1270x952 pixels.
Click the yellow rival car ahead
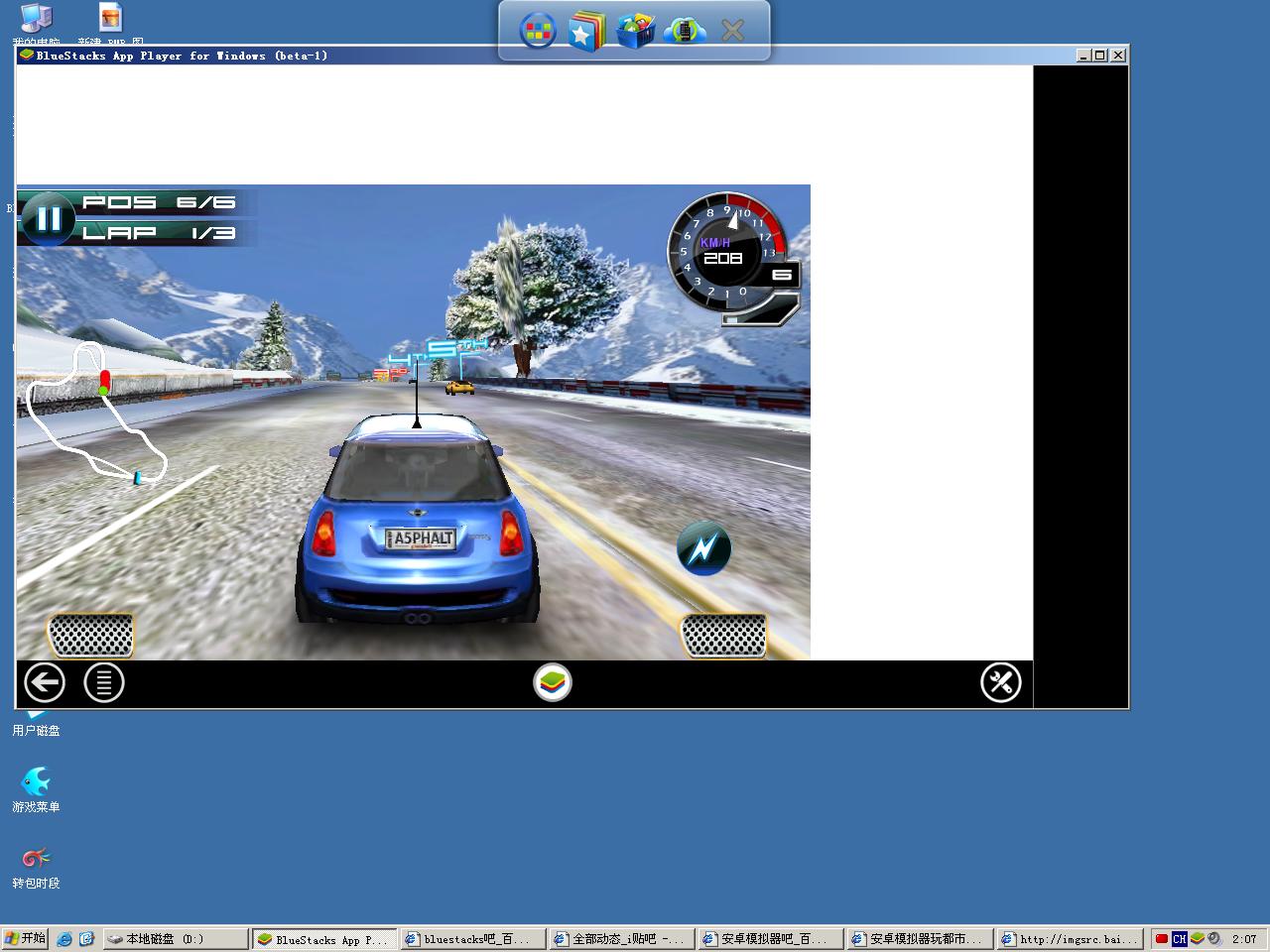coord(459,387)
